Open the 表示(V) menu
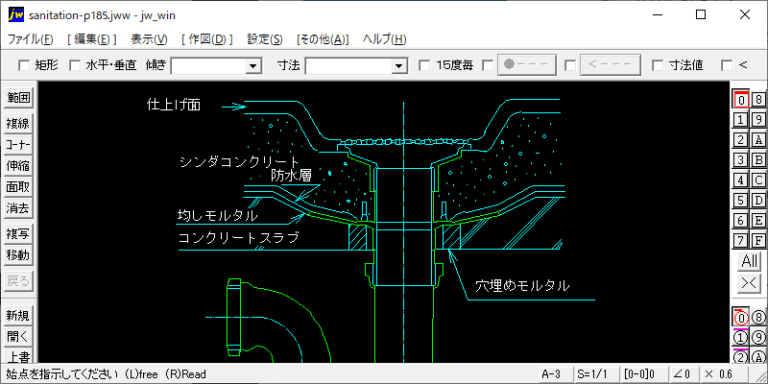The height and width of the screenshot is (384, 768). point(149,39)
